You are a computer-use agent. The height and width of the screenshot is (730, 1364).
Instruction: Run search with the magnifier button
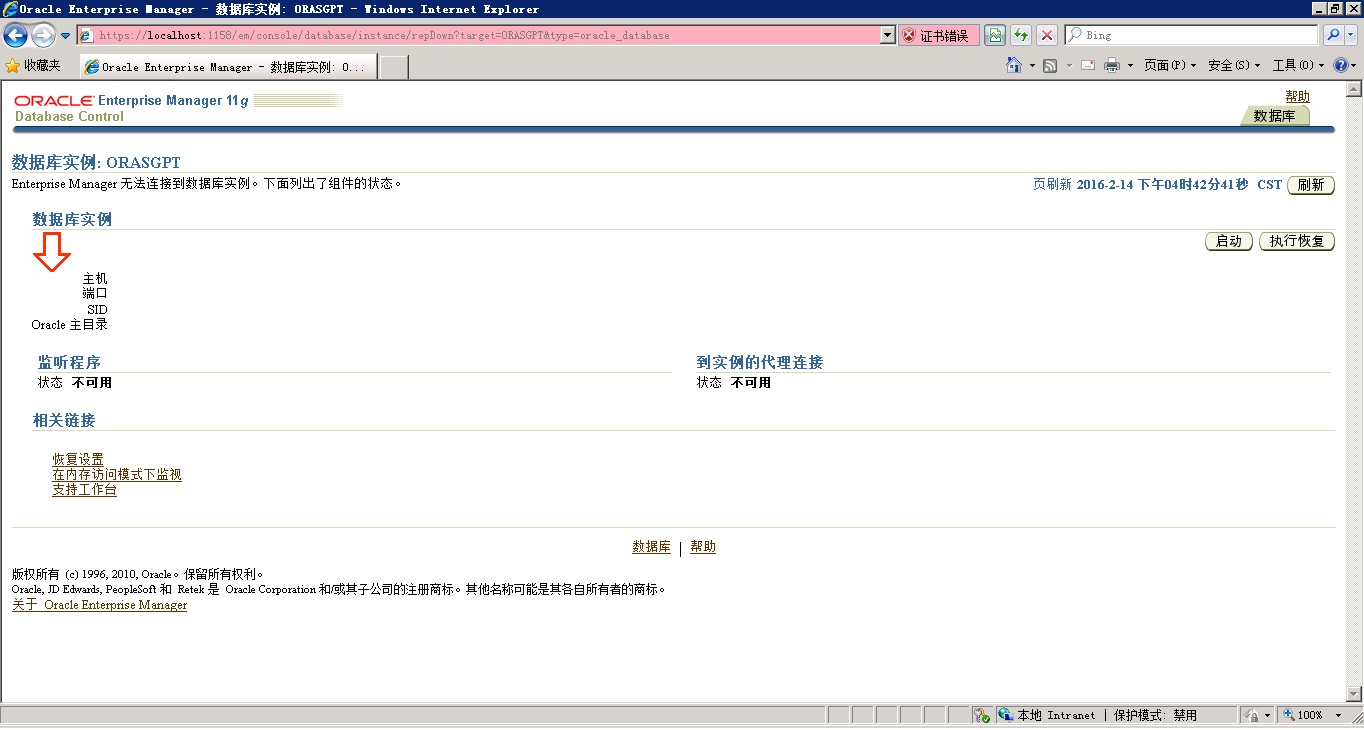(x=1332, y=35)
